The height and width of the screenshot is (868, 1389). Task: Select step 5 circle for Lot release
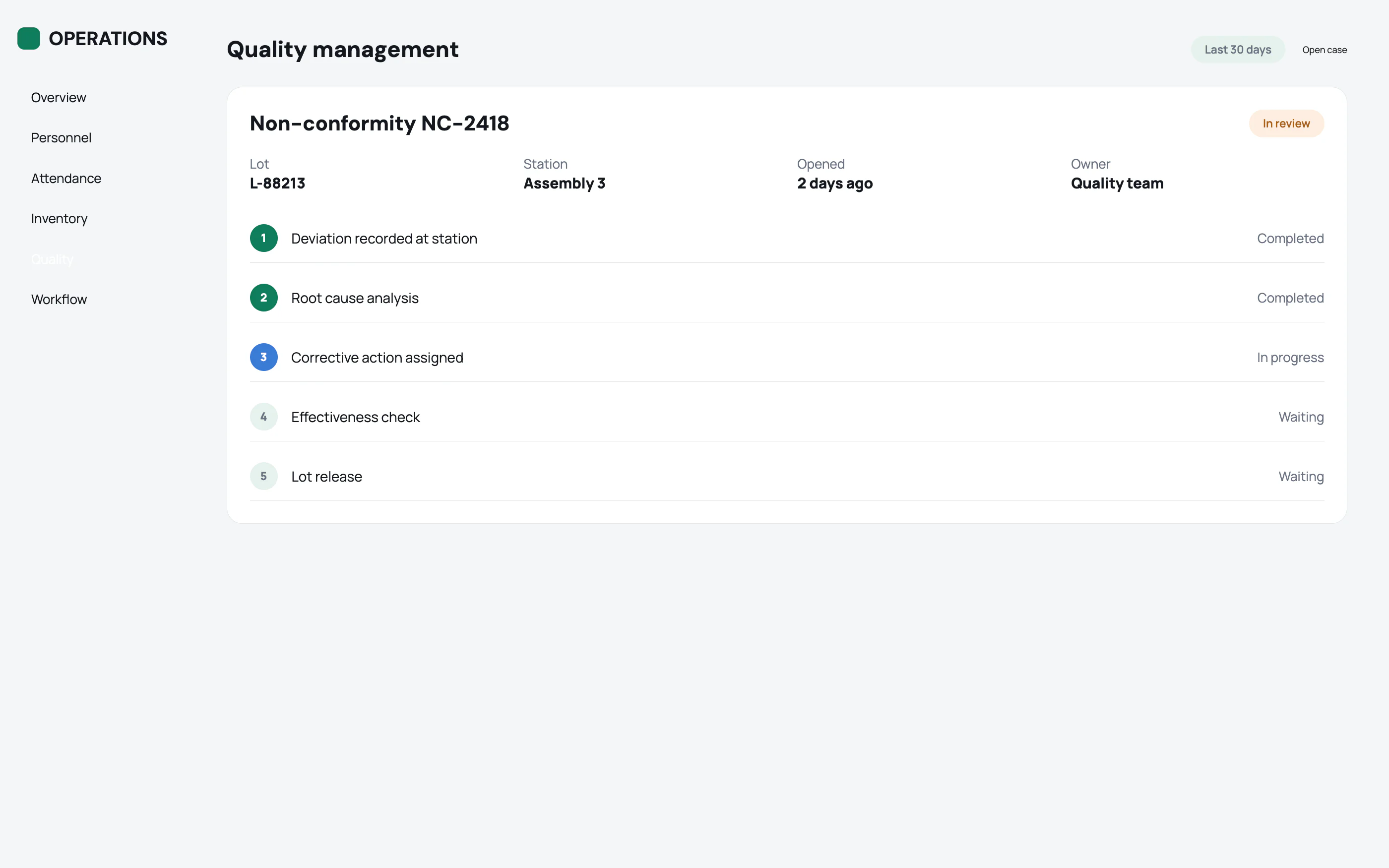tap(263, 477)
